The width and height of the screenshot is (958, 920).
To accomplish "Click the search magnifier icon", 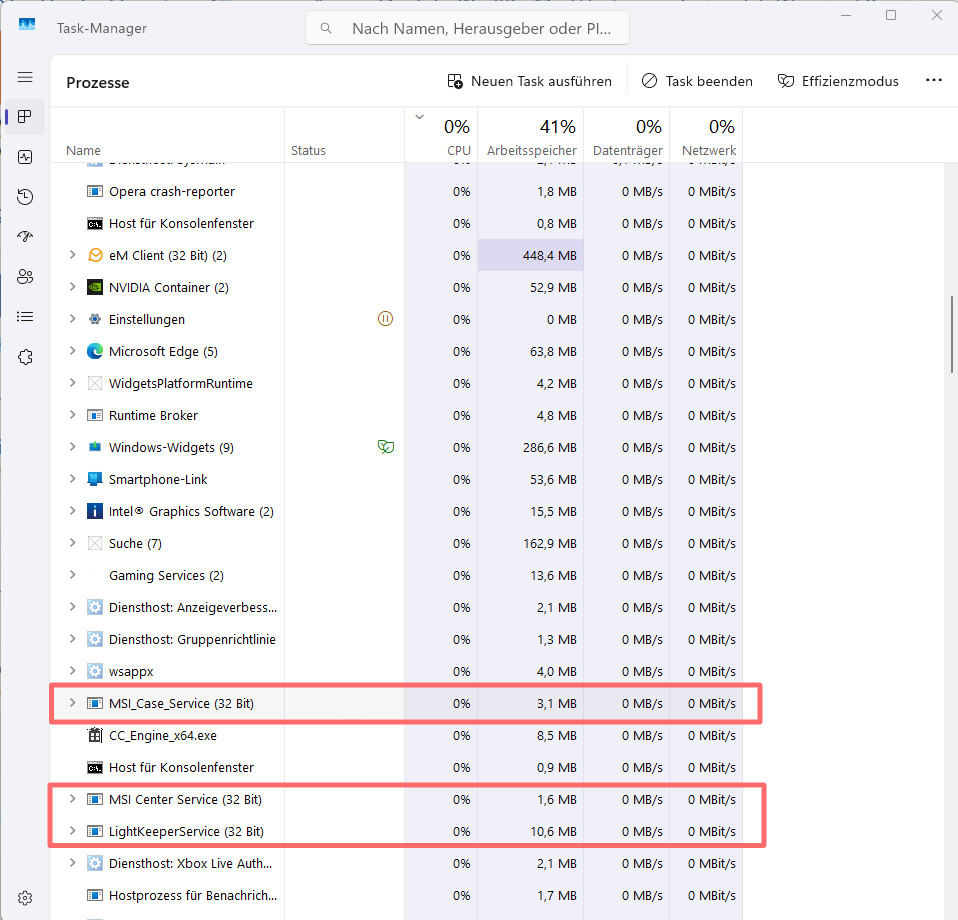I will coord(326,28).
